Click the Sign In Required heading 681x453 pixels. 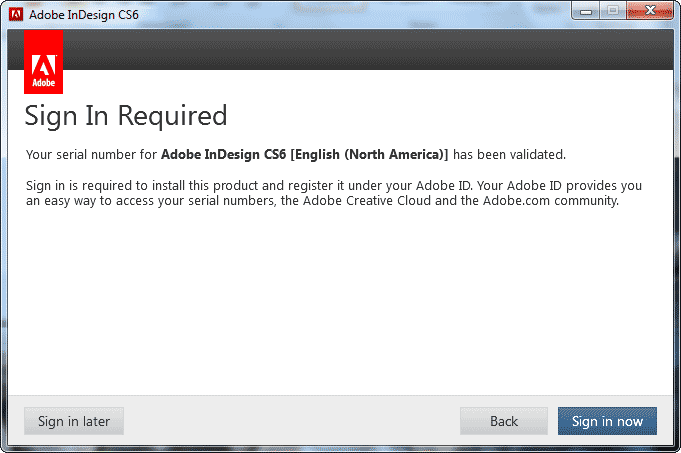tap(126, 116)
